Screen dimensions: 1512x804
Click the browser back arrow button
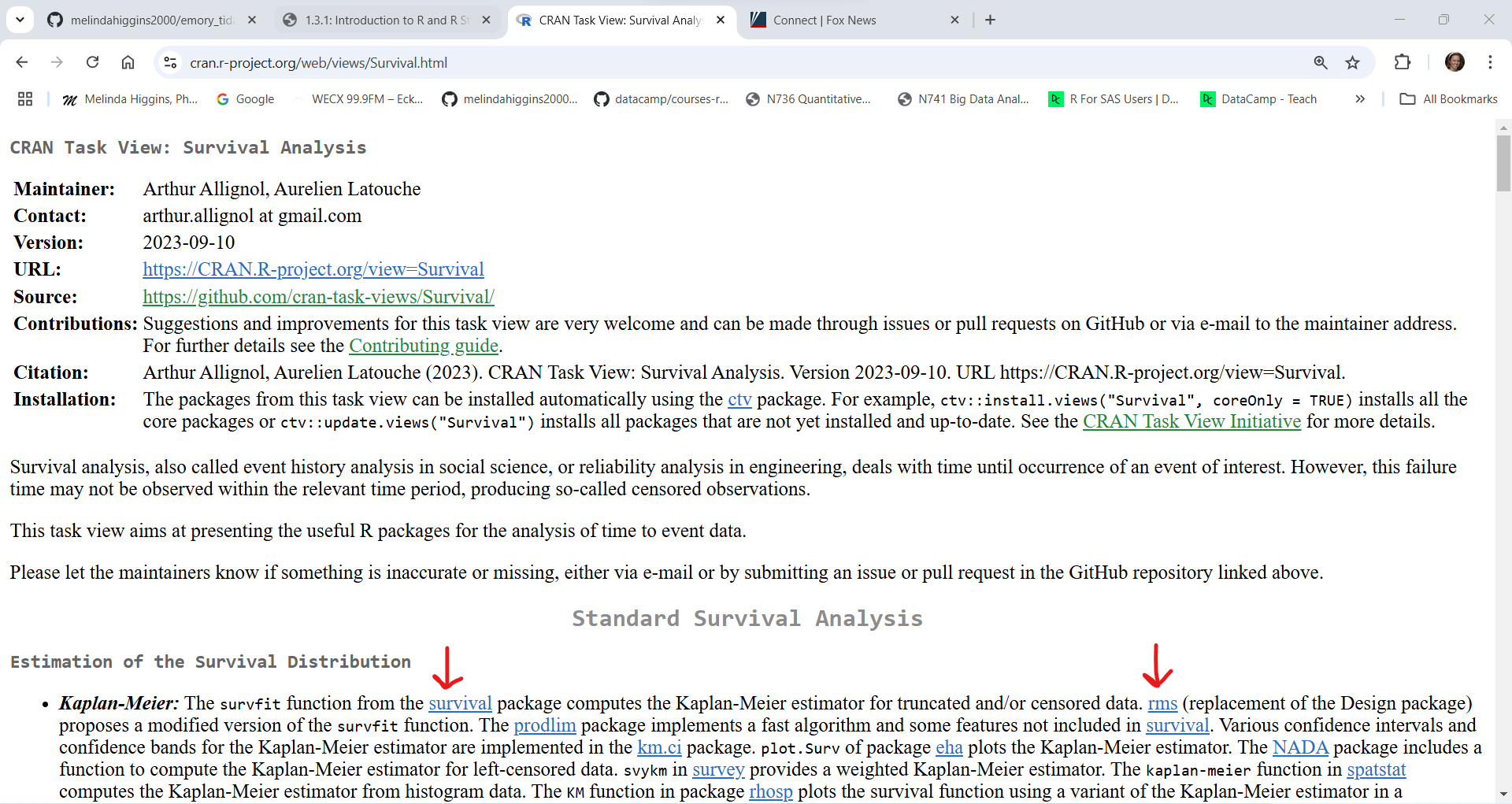pyautogui.click(x=22, y=62)
